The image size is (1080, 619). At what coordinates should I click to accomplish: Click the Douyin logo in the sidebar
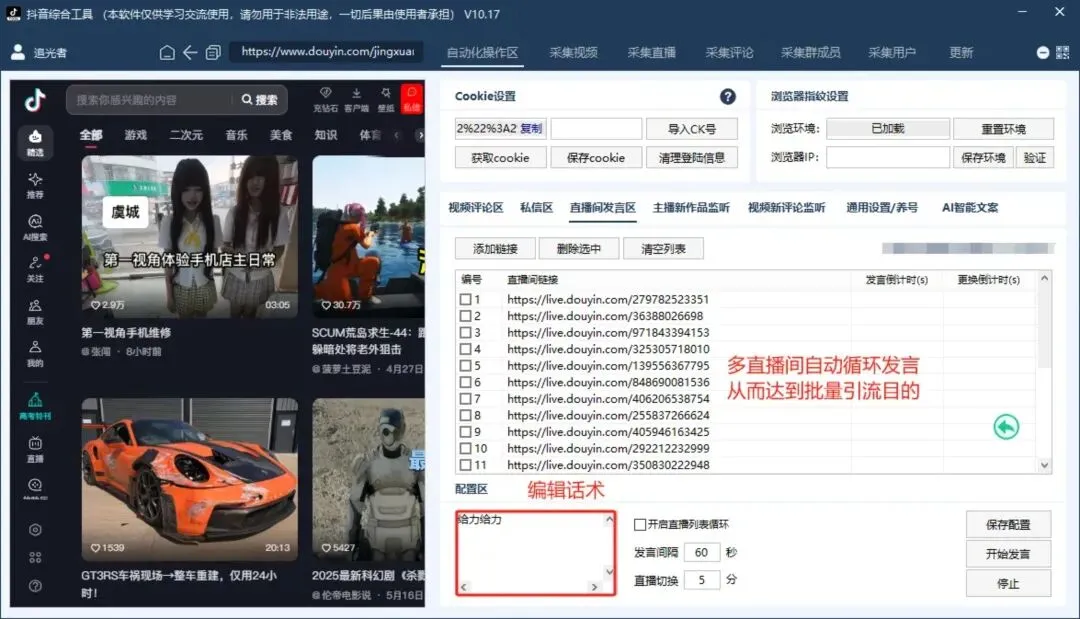35,101
